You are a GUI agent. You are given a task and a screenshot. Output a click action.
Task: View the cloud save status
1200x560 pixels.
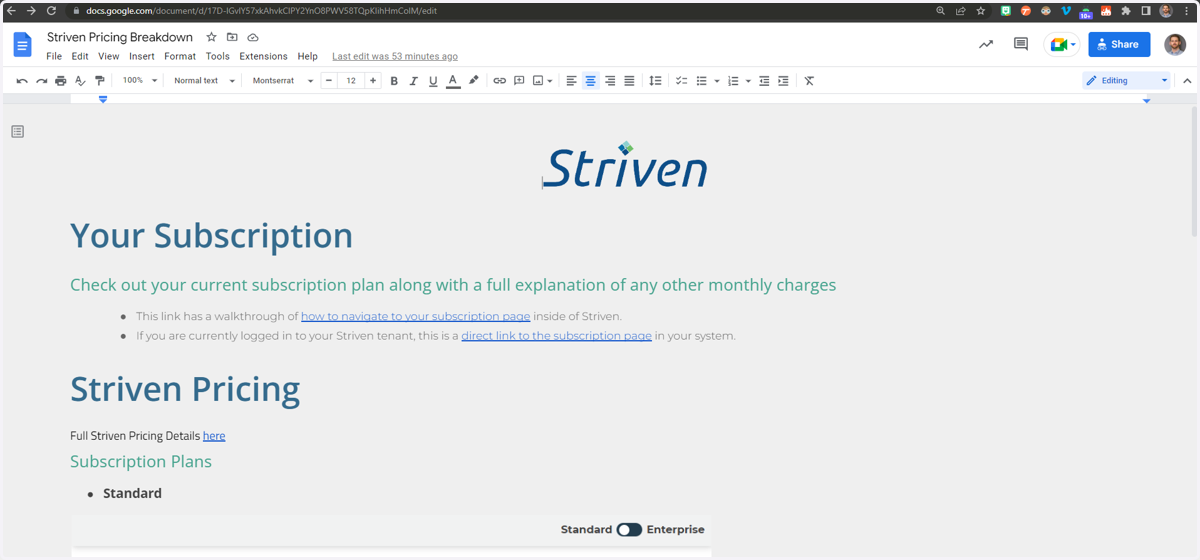[253, 37]
